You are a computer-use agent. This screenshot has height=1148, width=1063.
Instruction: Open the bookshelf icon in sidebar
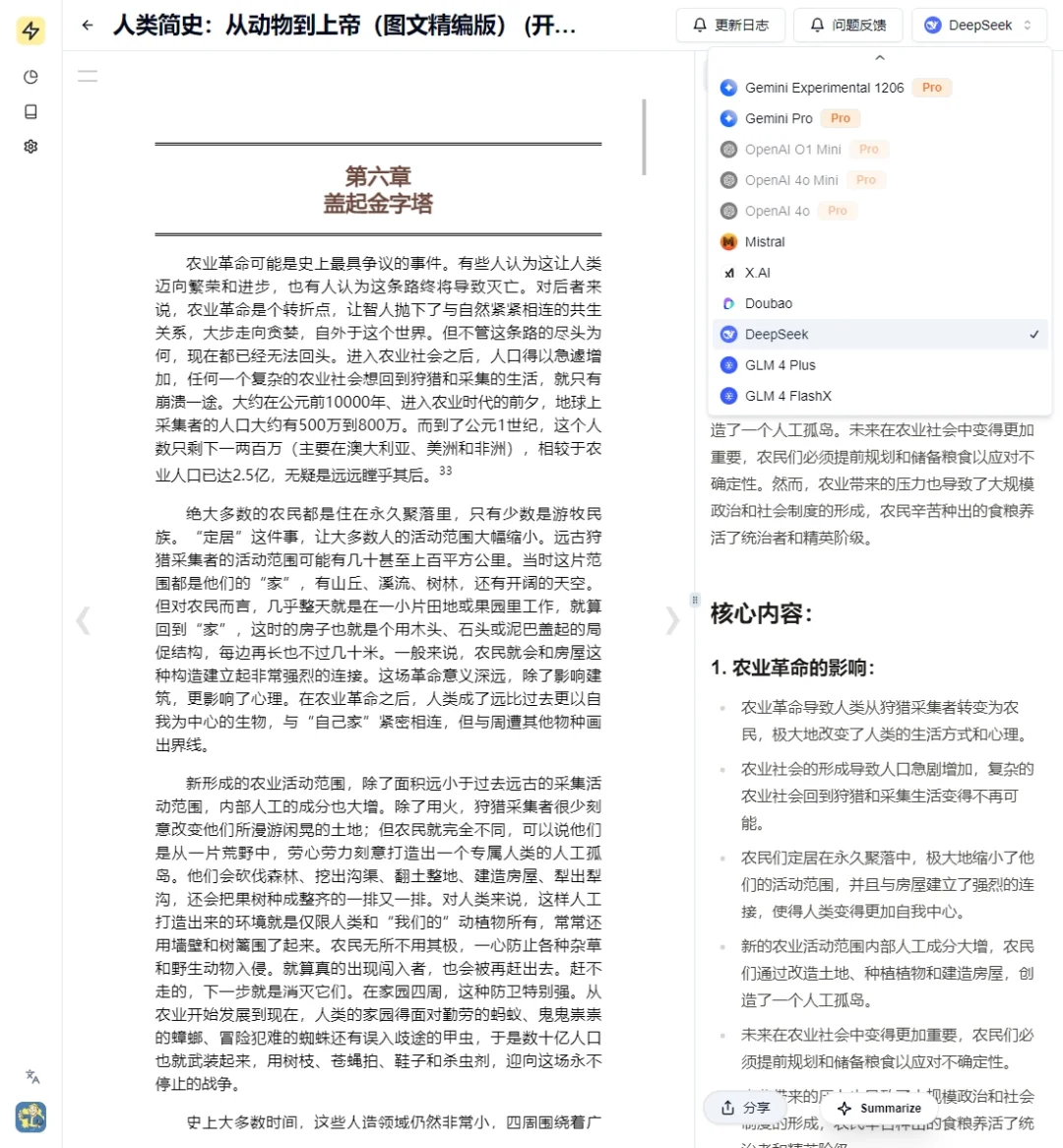click(31, 111)
